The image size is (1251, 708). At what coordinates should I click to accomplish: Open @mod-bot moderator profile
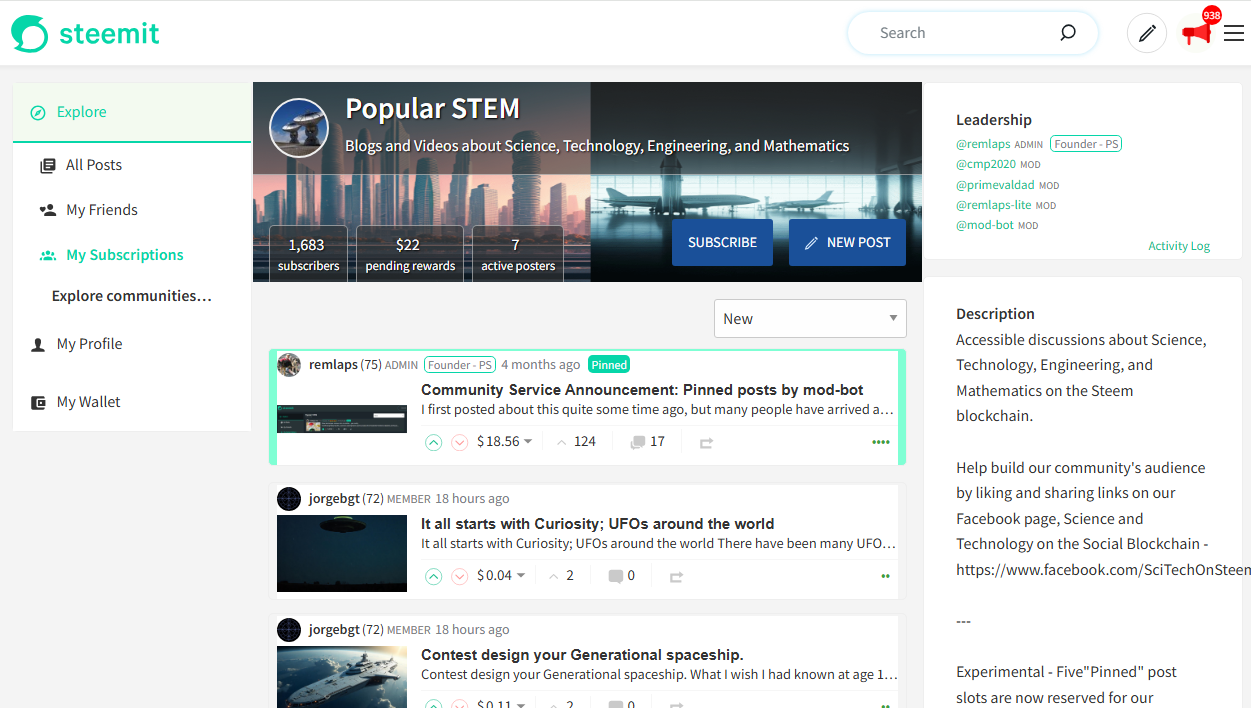coord(985,225)
